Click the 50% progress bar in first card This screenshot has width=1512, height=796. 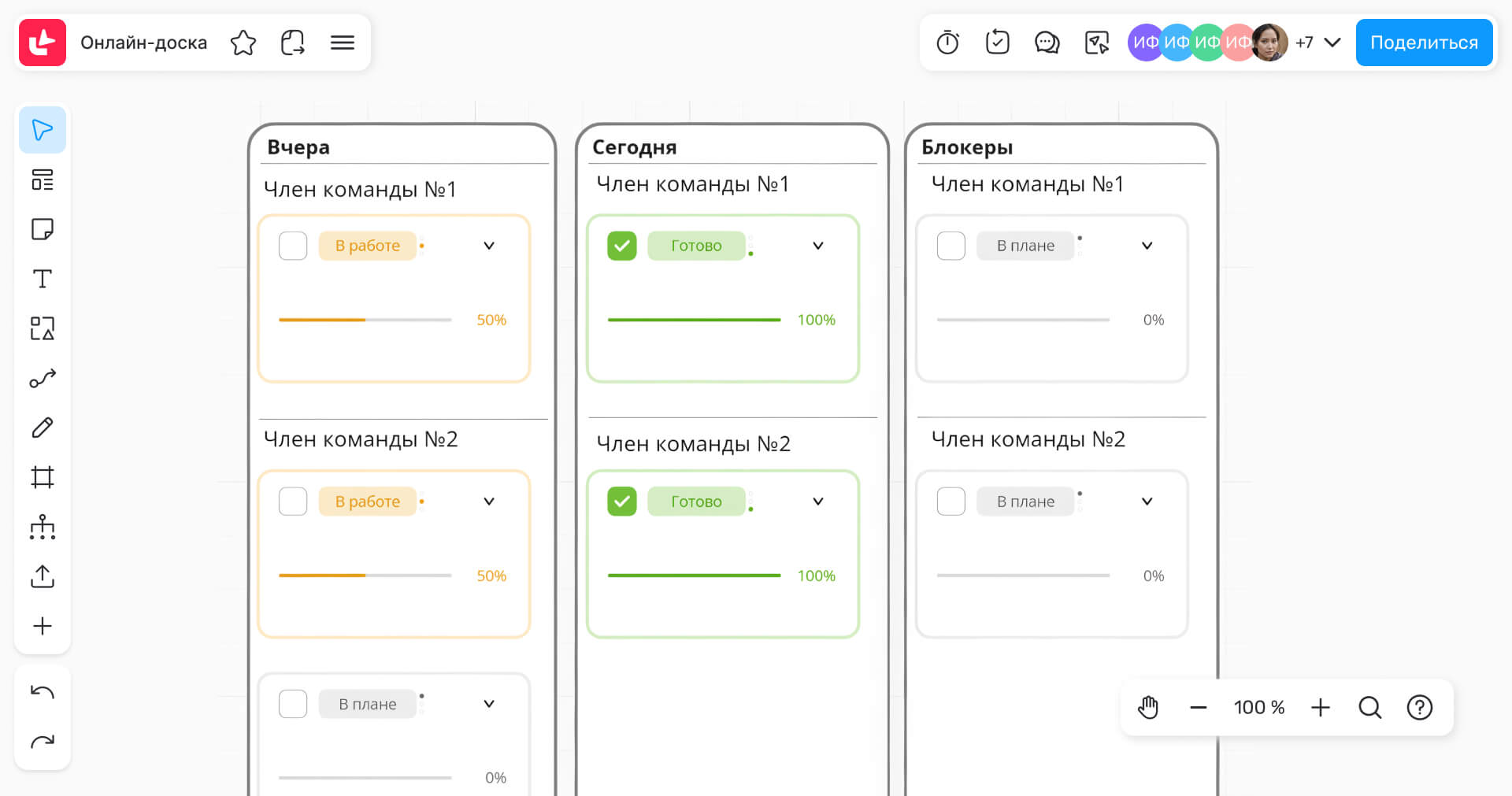coord(365,320)
